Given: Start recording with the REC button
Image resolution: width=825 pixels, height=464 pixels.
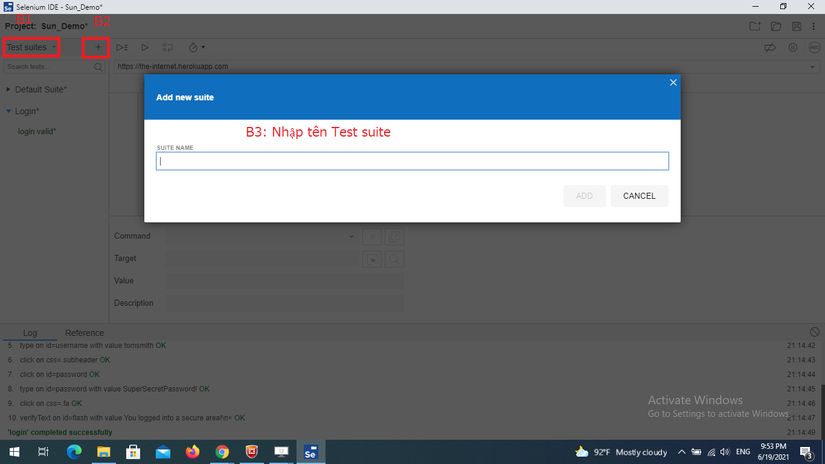Looking at the screenshot, I should point(814,47).
